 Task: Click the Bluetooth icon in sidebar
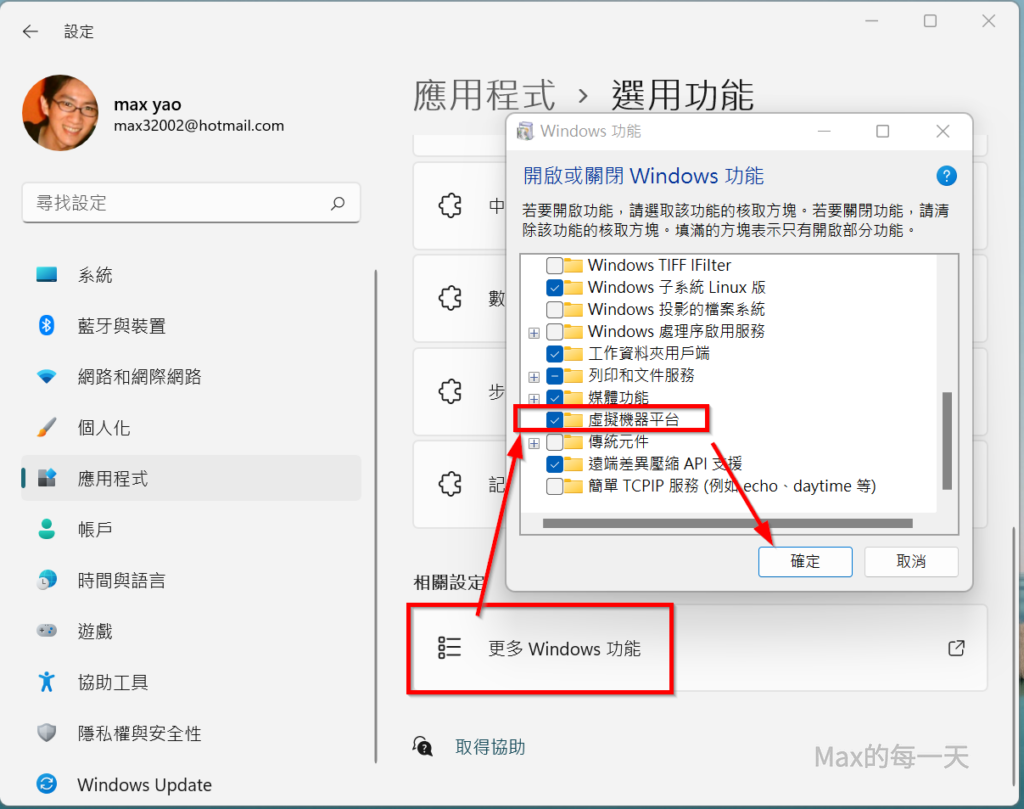(46, 325)
